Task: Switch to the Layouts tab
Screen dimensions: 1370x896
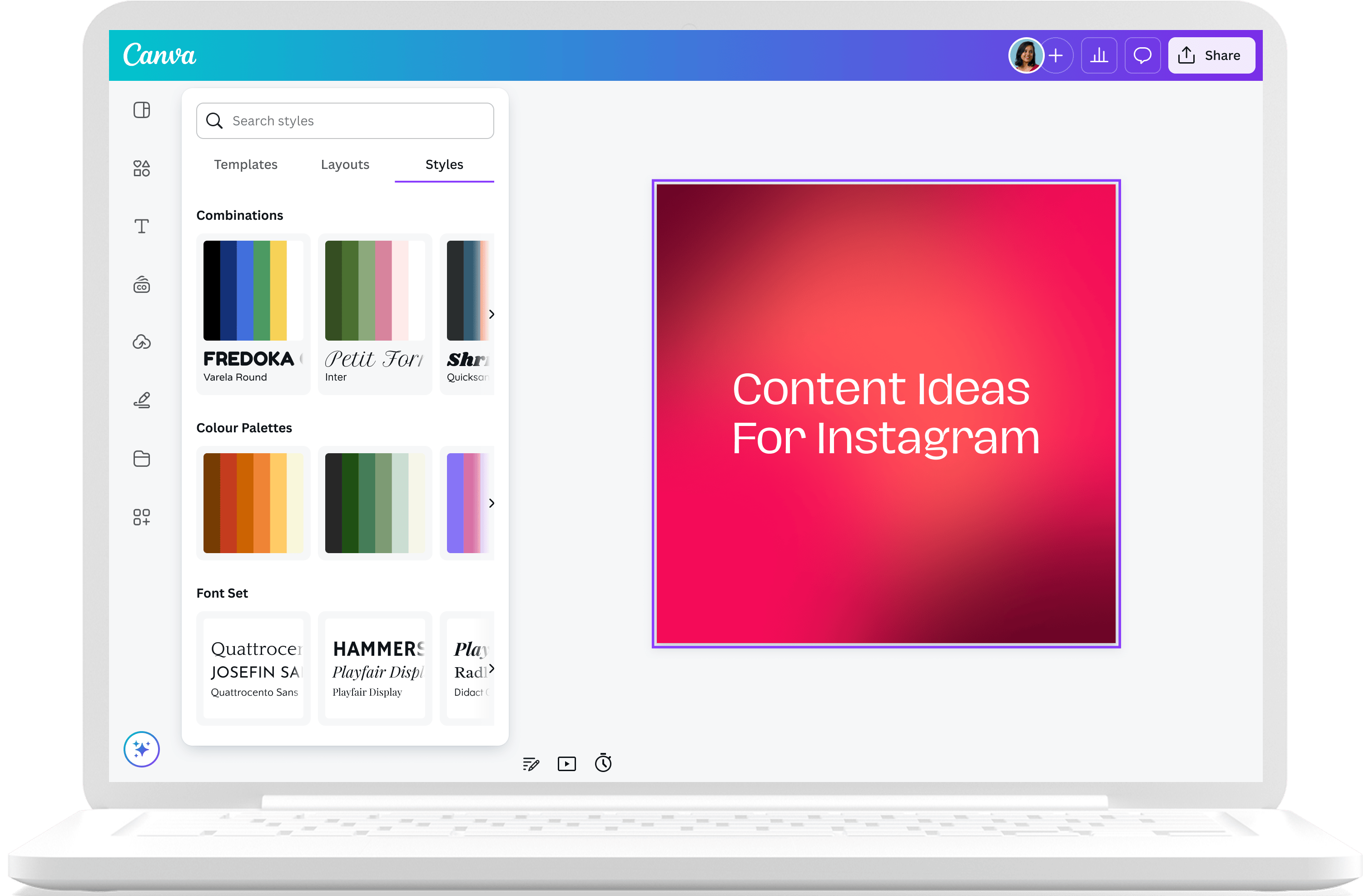Action: 345,164
